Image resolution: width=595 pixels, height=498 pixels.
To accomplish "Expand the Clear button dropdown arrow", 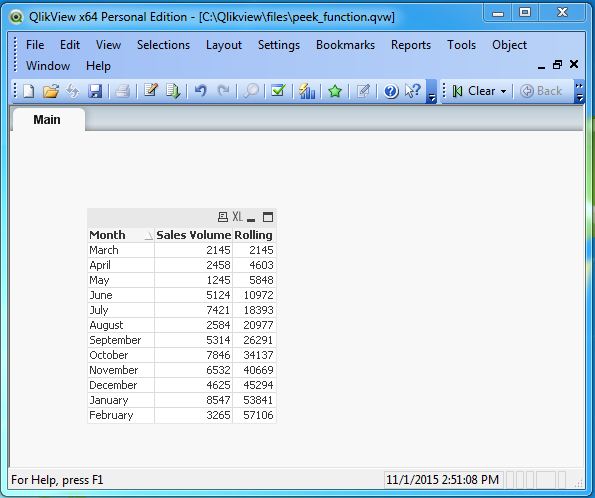I will click(x=504, y=91).
